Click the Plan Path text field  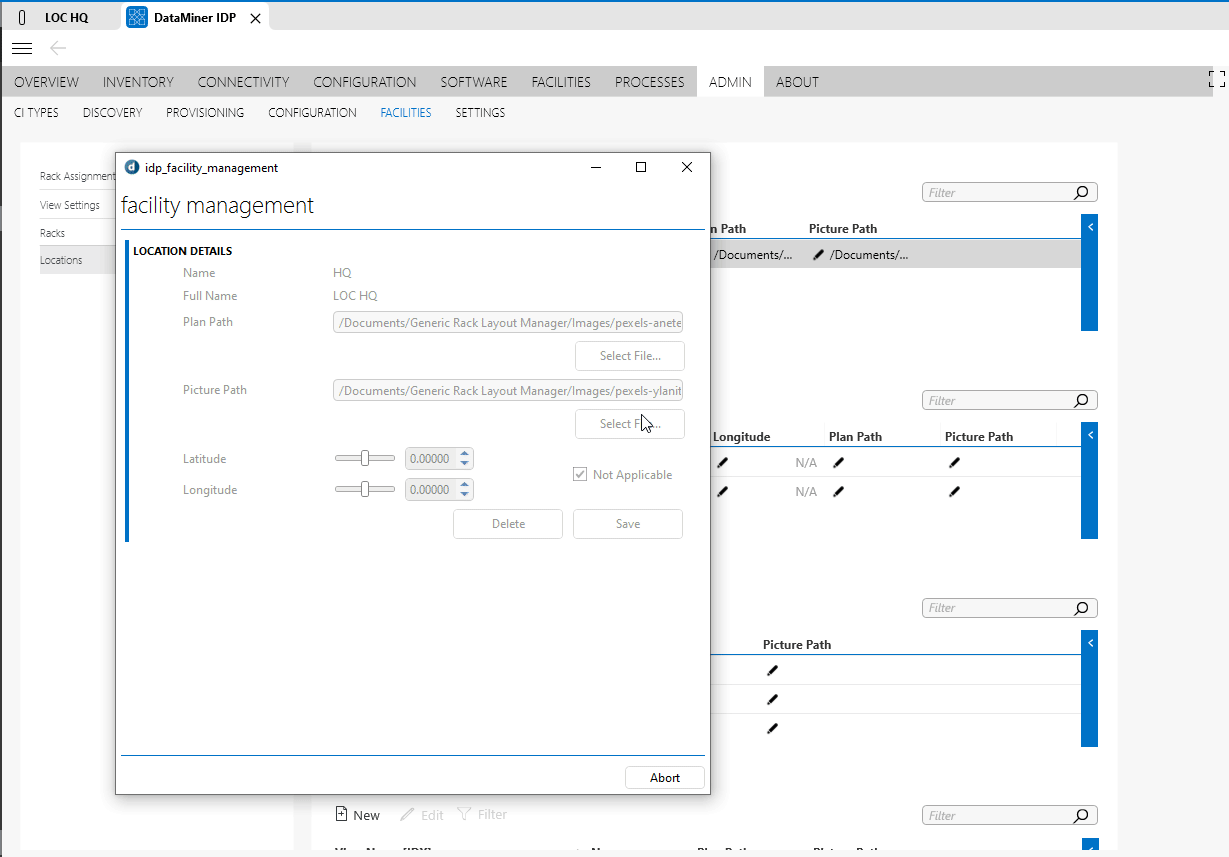pyautogui.click(x=508, y=323)
